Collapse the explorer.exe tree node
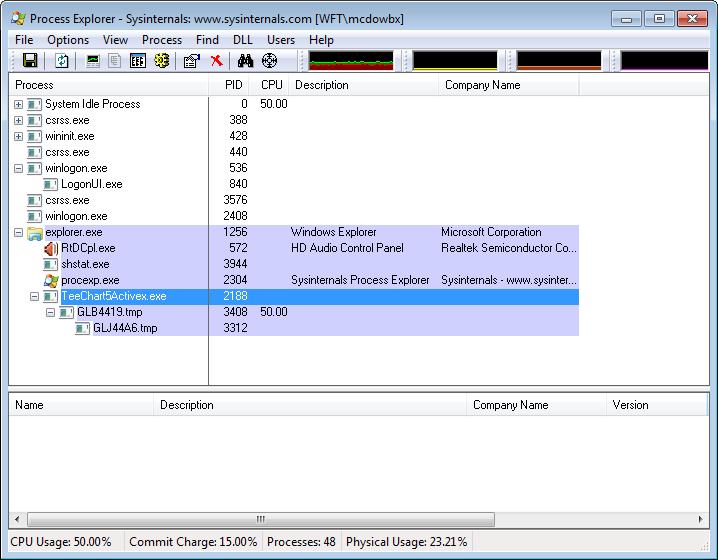718x560 pixels. pyautogui.click(x=18, y=233)
